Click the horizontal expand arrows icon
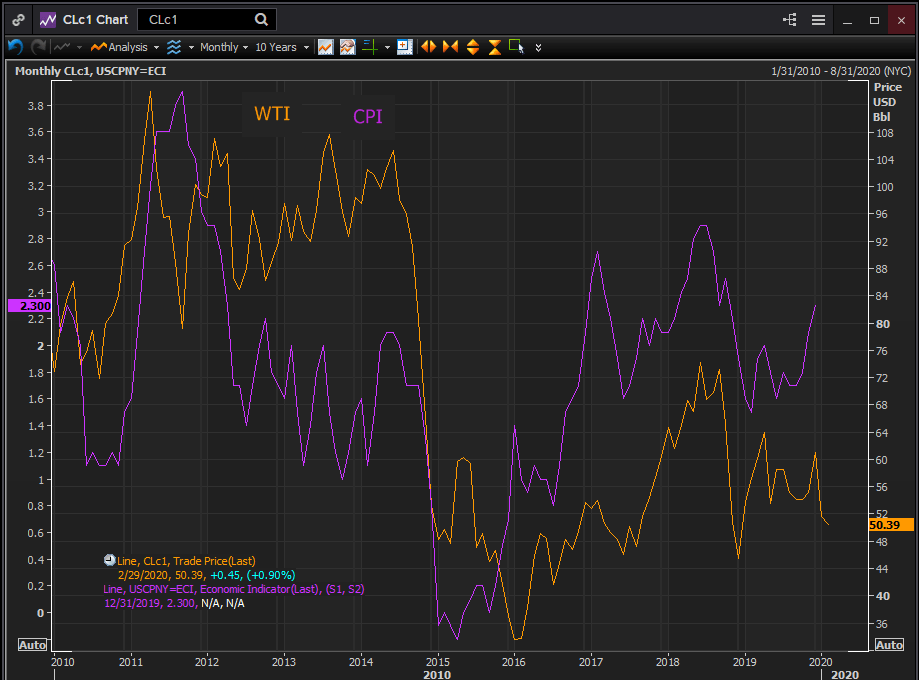Image resolution: width=919 pixels, height=680 pixels. pyautogui.click(x=428, y=47)
